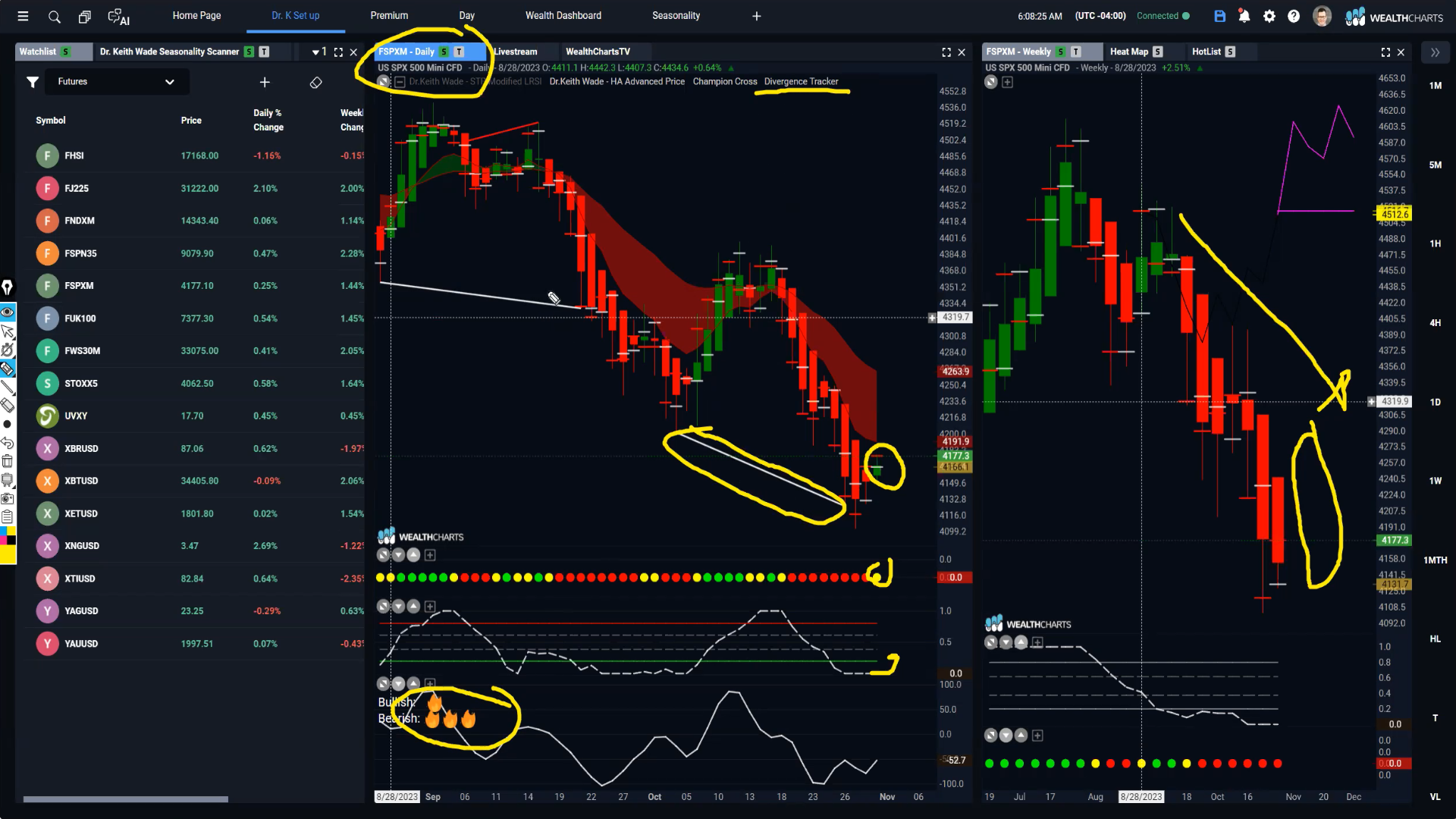Viewport: 1456px width, 819px height.
Task: Select the FSPXM row in watchlist
Action: coord(193,286)
